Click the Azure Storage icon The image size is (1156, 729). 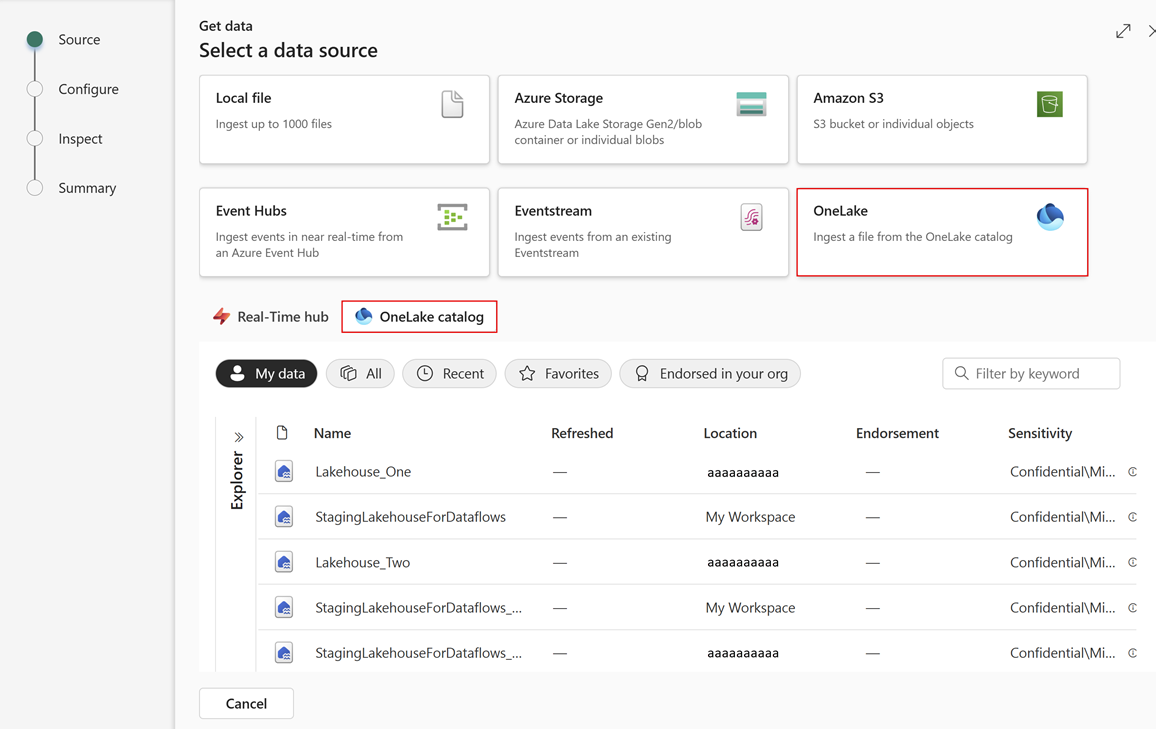pyautogui.click(x=751, y=104)
